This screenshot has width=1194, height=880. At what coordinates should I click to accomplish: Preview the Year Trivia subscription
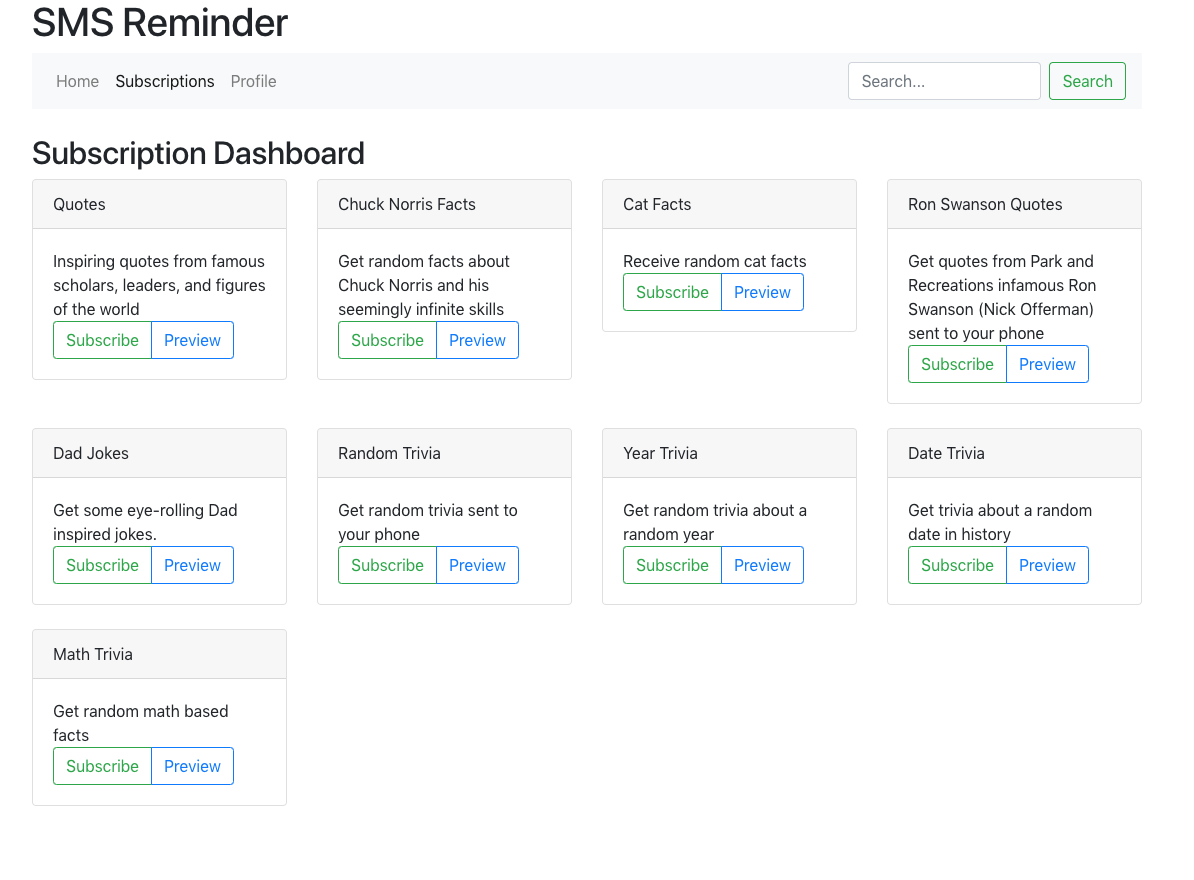[762, 565]
